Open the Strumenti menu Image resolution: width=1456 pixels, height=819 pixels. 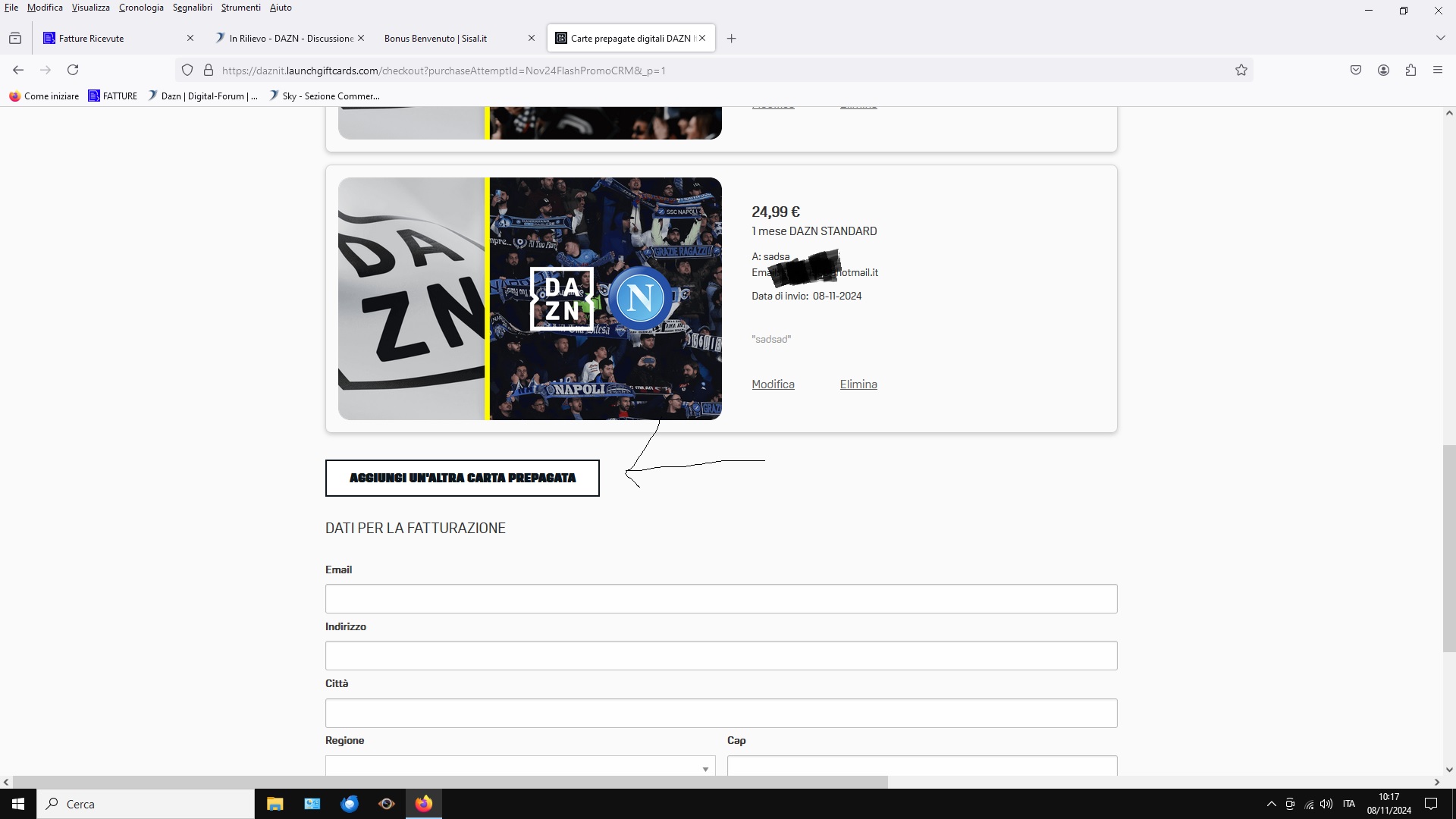click(x=240, y=8)
